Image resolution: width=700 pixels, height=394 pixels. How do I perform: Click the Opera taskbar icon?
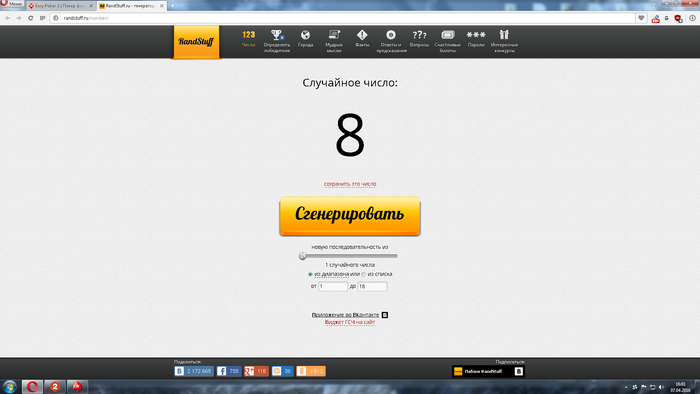click(32, 387)
